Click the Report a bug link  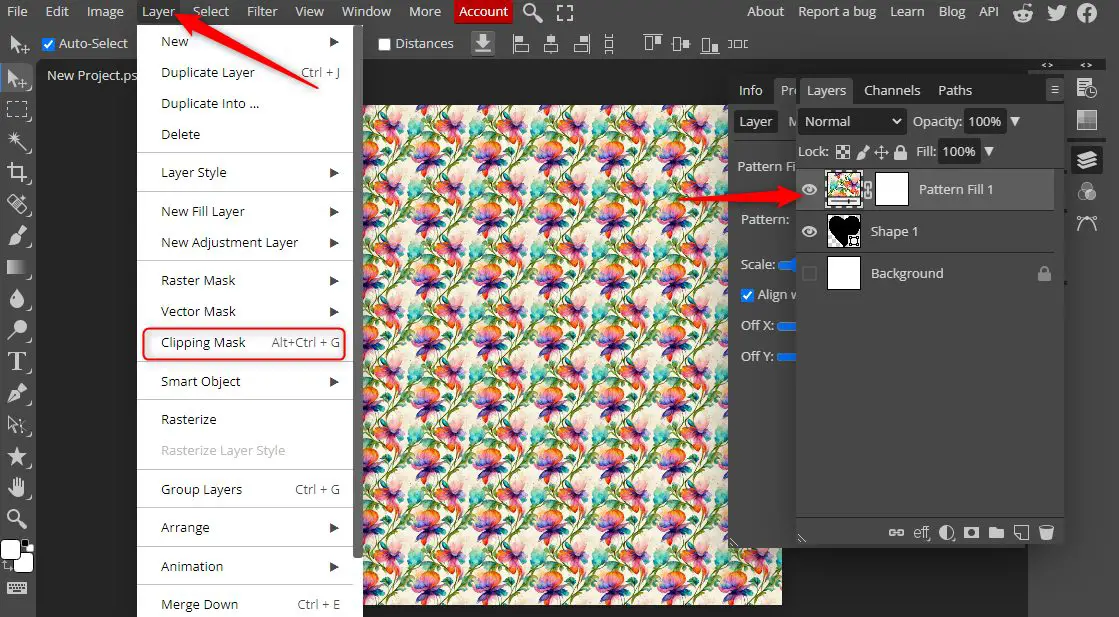click(x=837, y=11)
